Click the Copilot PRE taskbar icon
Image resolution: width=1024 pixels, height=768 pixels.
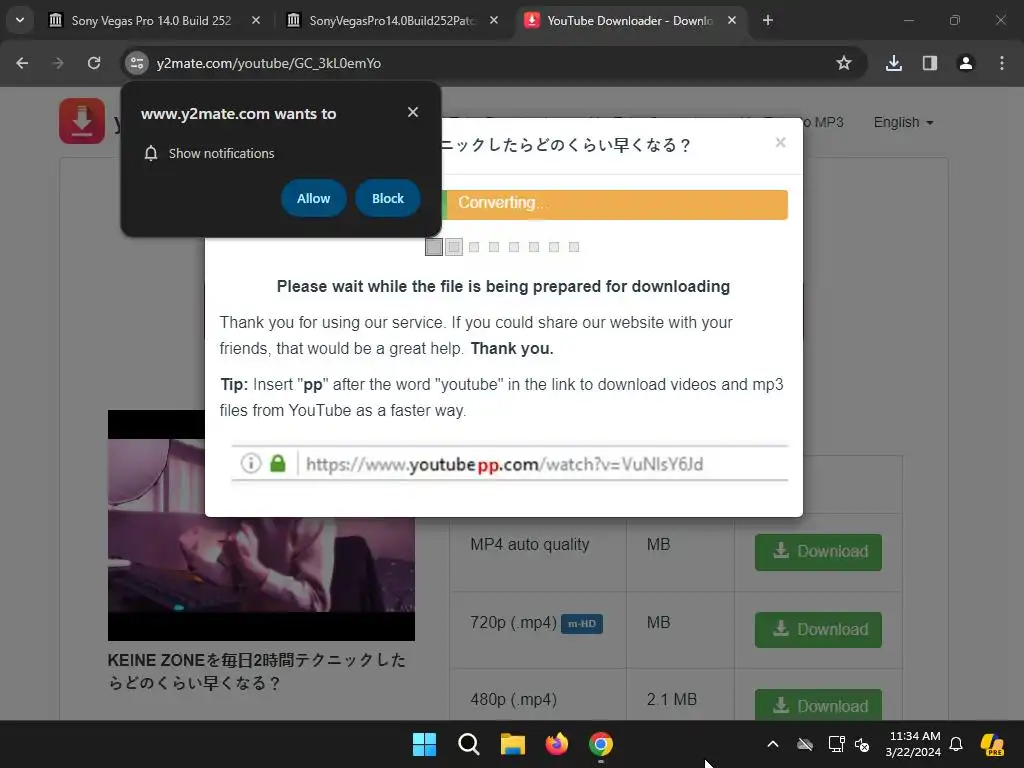992,744
